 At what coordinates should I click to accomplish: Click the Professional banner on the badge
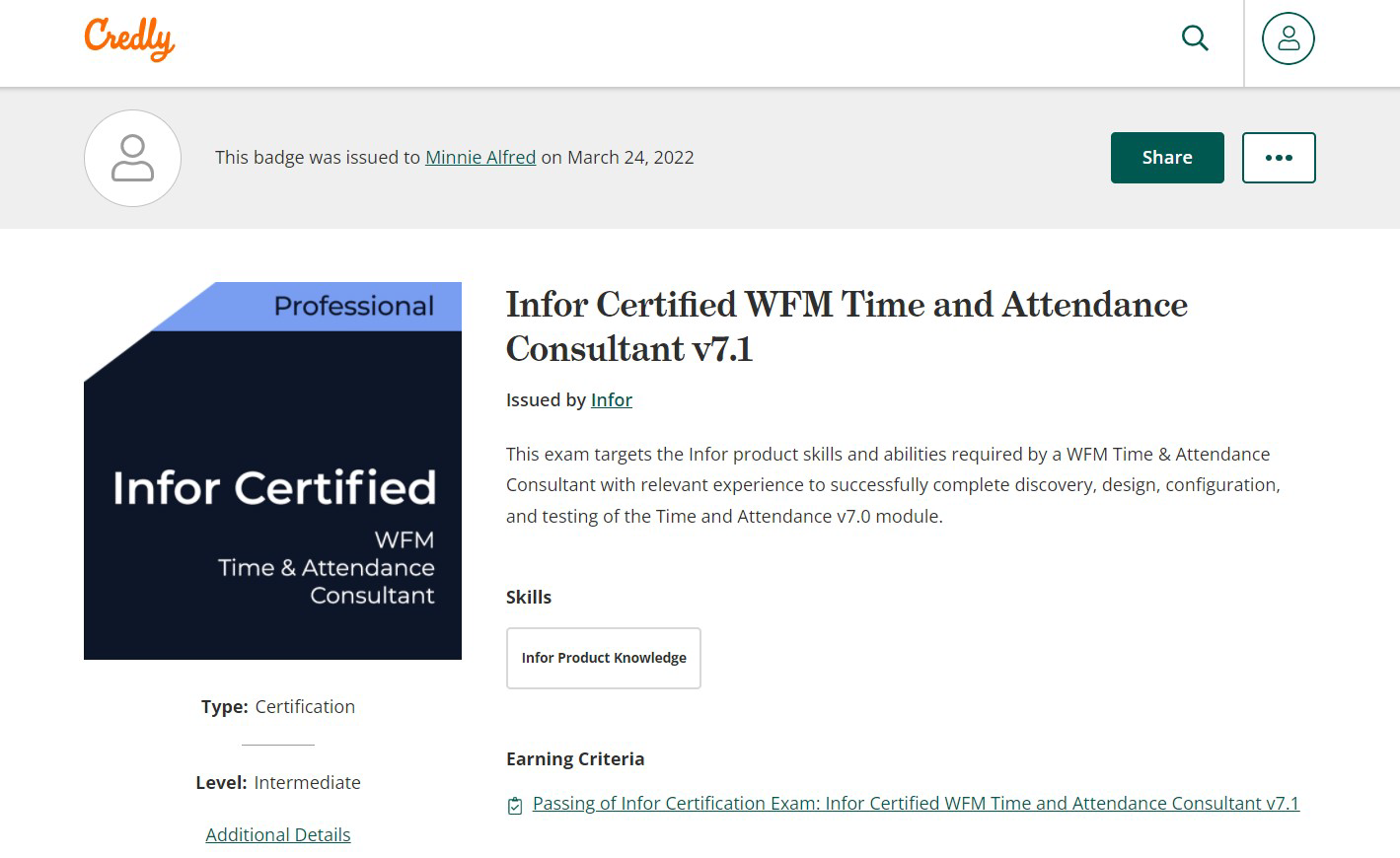353,306
